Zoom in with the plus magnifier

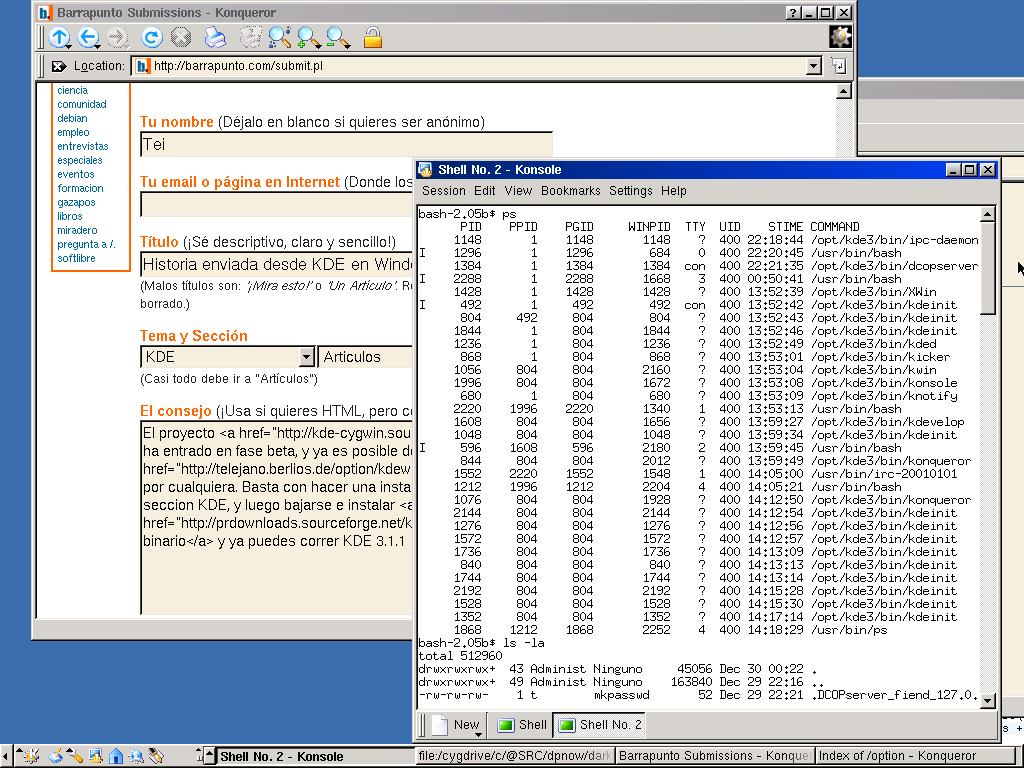(x=308, y=37)
